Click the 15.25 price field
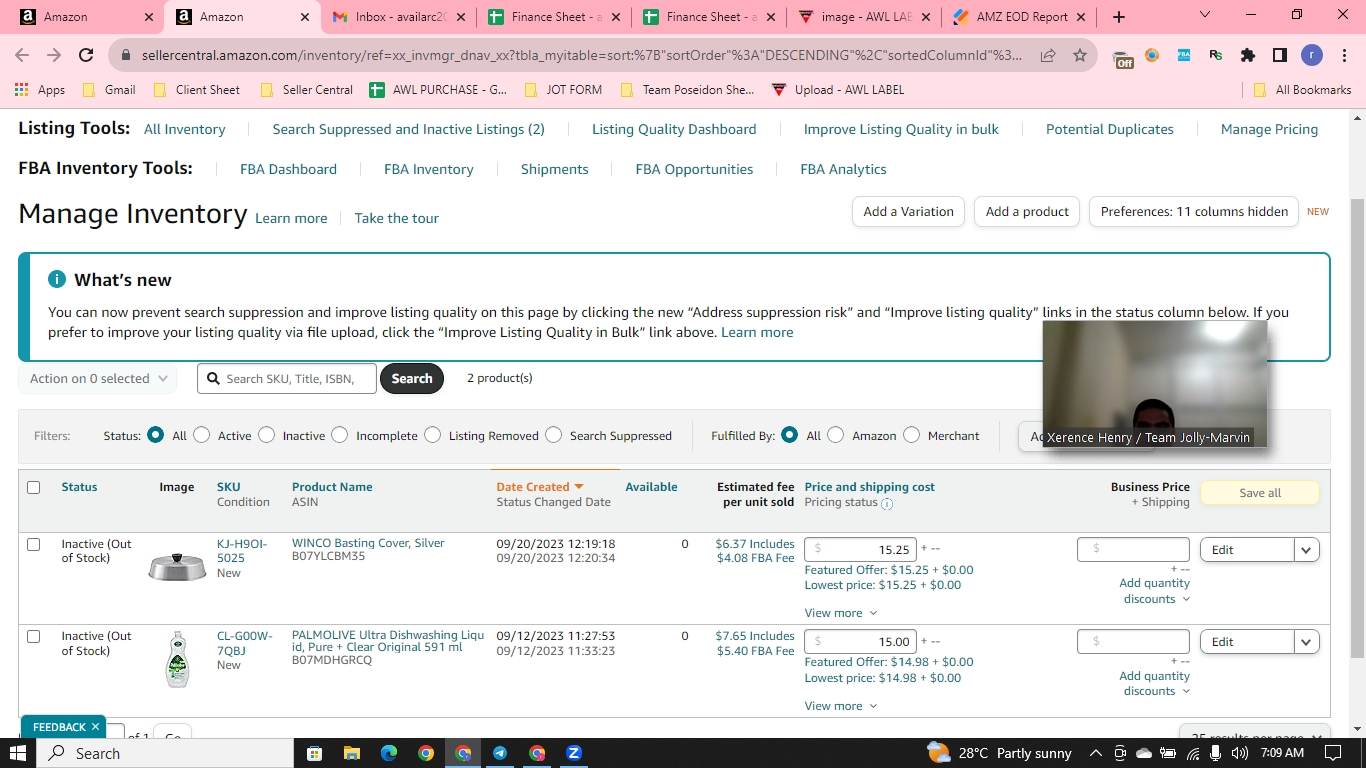The height and width of the screenshot is (768, 1366). click(x=861, y=550)
